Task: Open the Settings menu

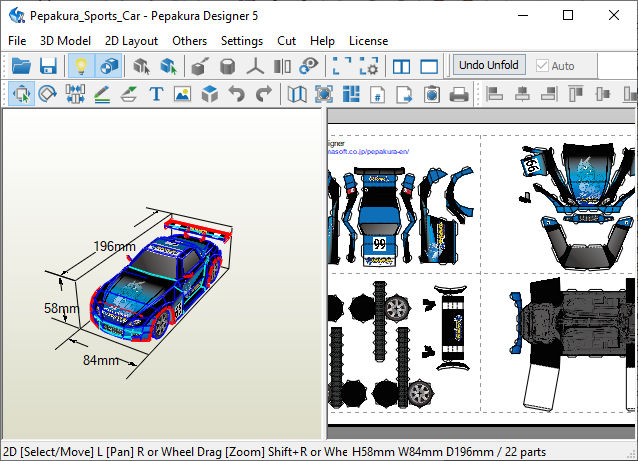Action: pyautogui.click(x=241, y=41)
